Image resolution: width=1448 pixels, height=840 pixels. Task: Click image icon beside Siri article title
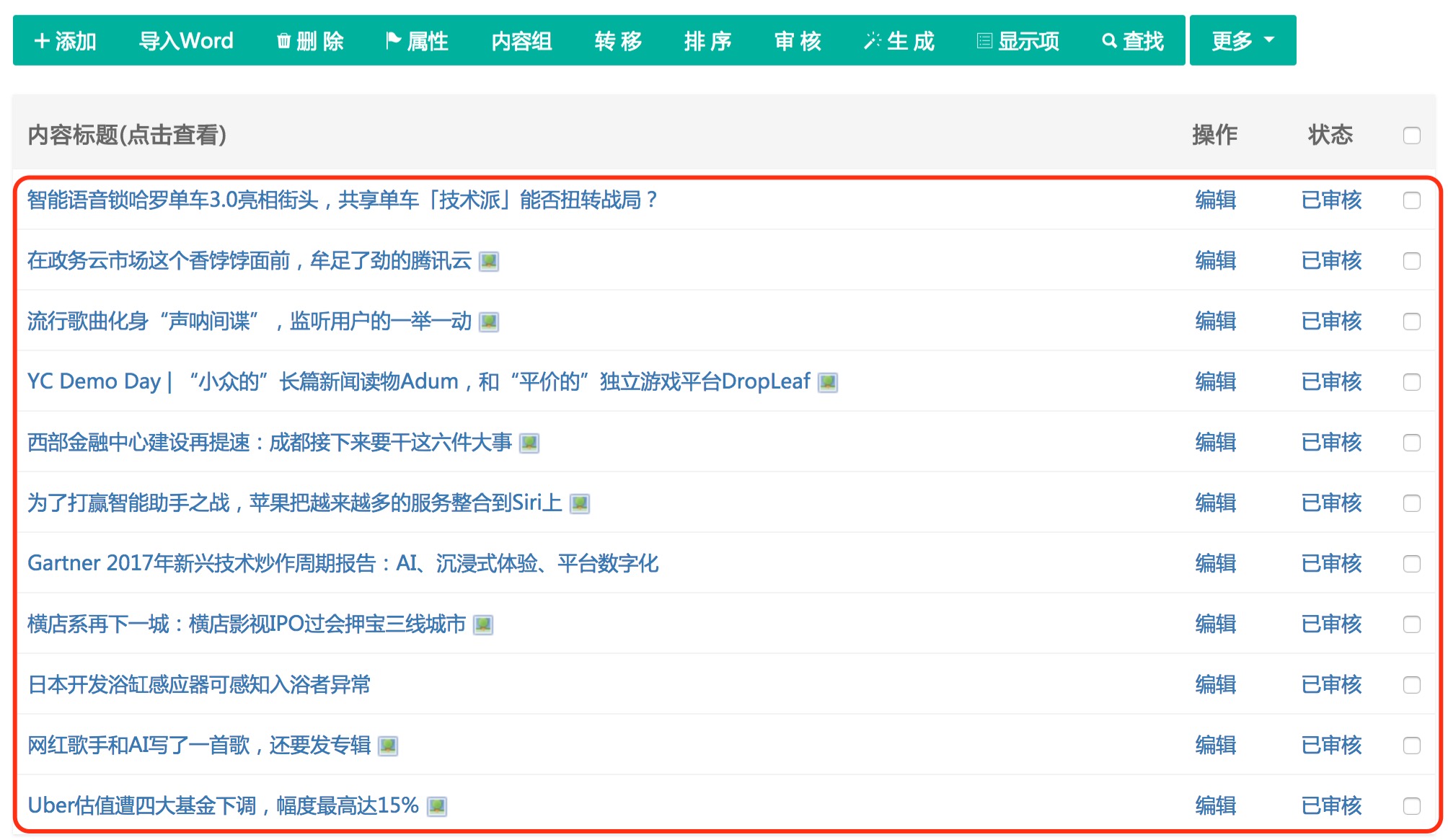pyautogui.click(x=580, y=503)
